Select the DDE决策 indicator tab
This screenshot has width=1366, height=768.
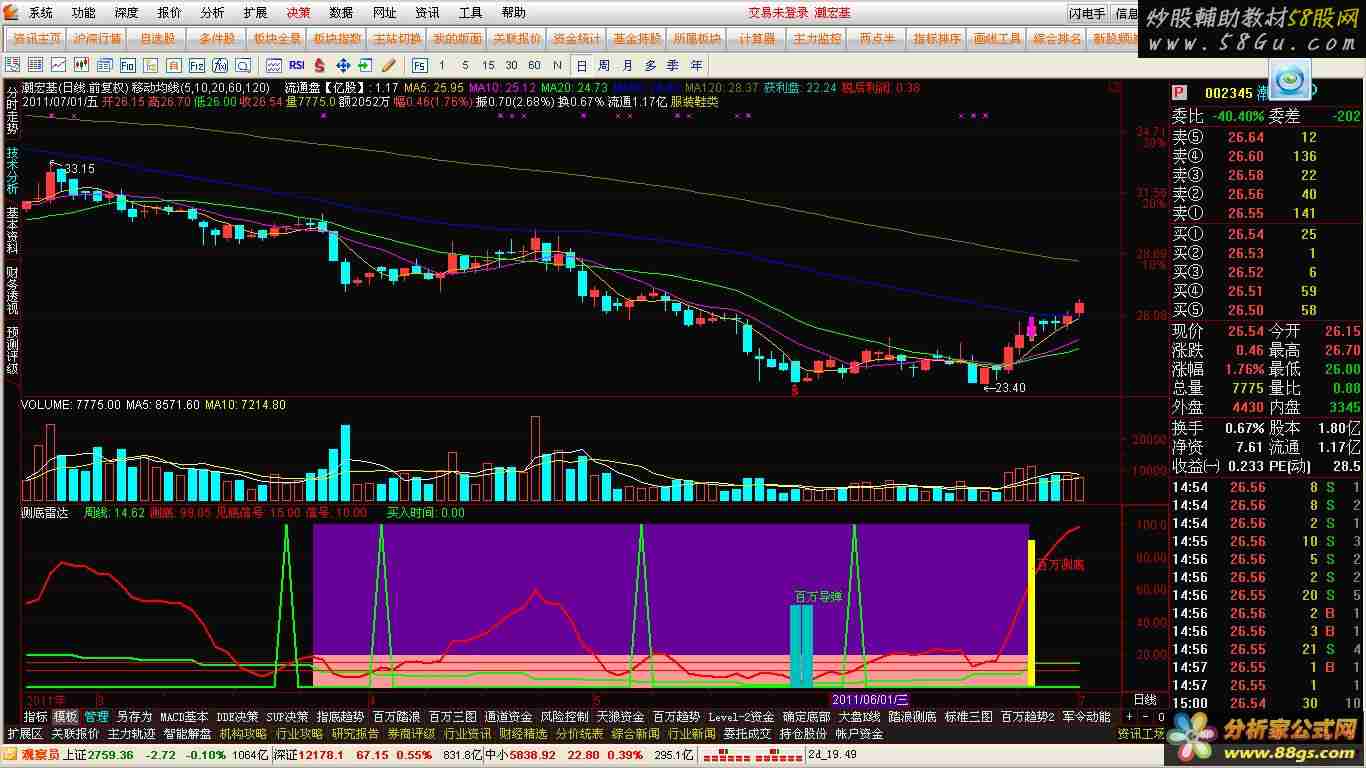click(x=237, y=716)
